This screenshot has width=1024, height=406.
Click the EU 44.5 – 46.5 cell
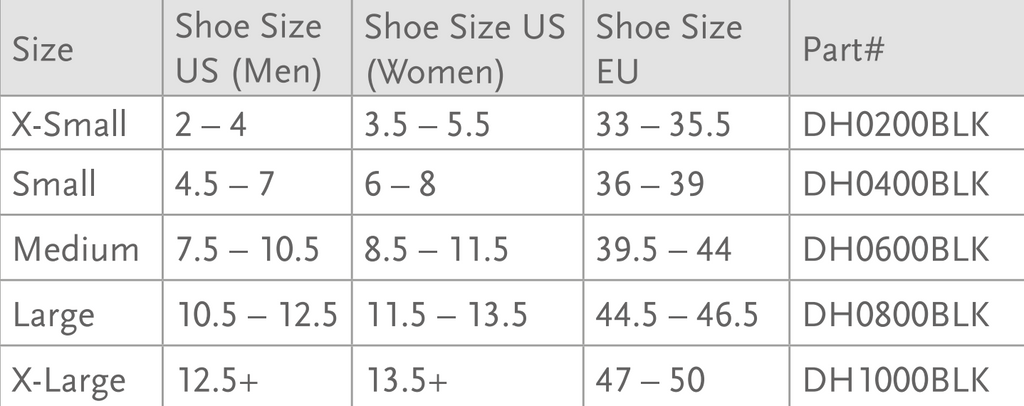[x=676, y=314]
